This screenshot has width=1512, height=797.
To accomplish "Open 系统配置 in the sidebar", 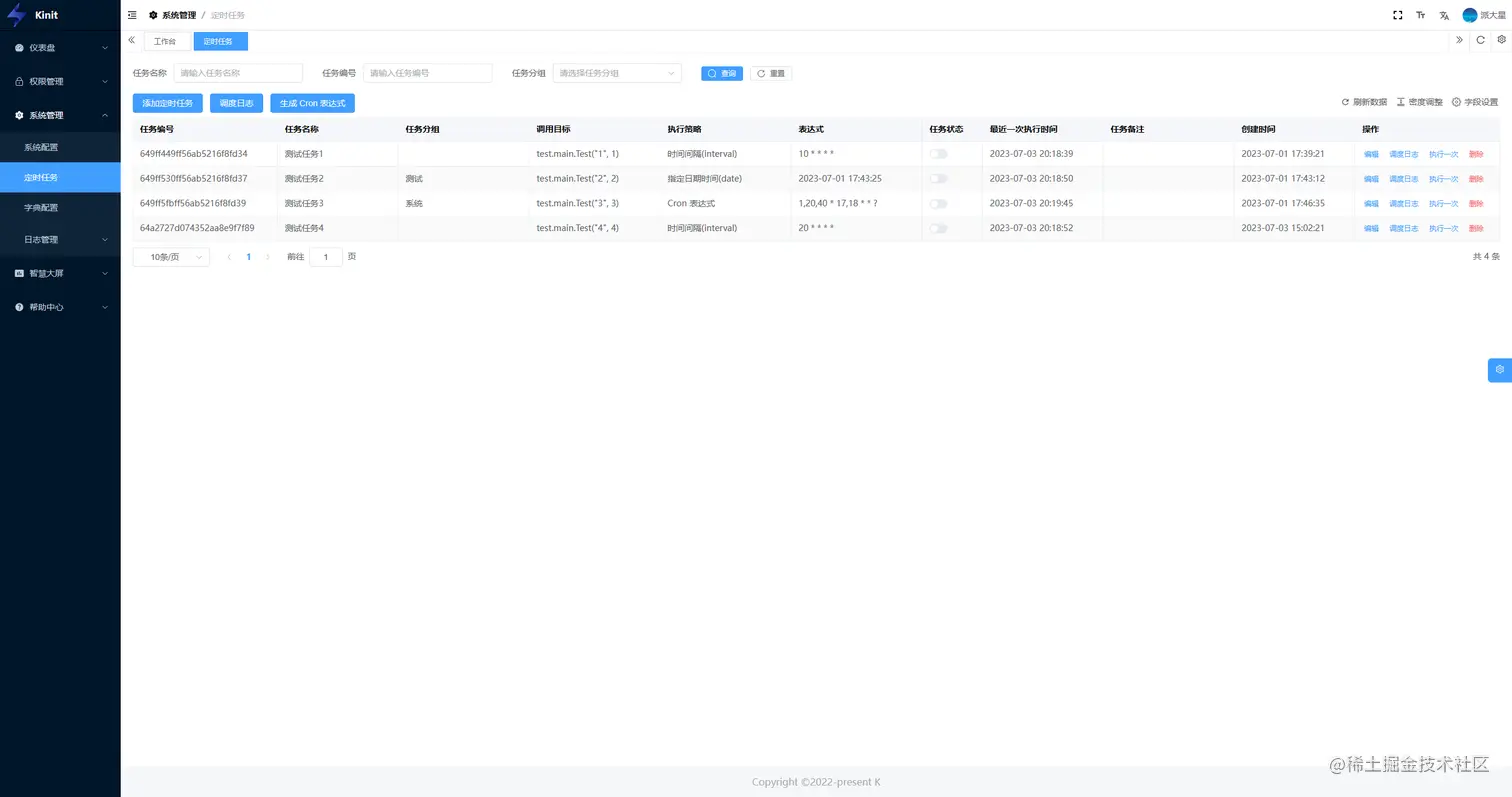I will click(x=60, y=147).
